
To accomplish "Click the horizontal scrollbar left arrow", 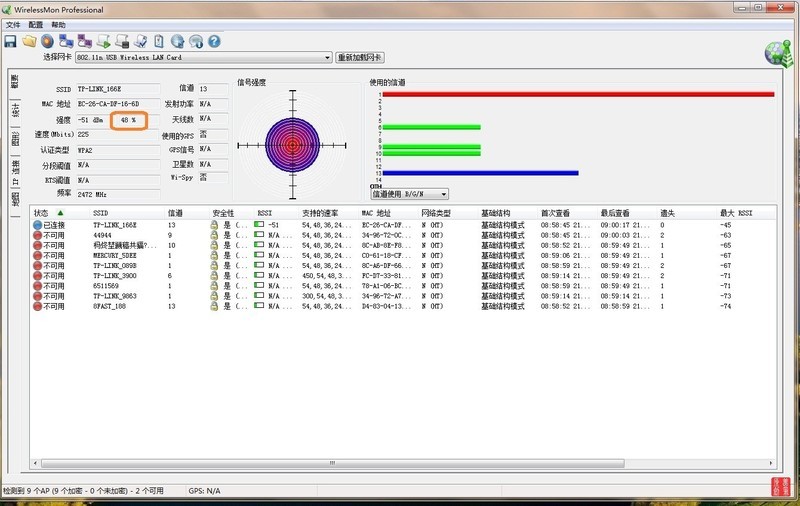I will 35,463.
